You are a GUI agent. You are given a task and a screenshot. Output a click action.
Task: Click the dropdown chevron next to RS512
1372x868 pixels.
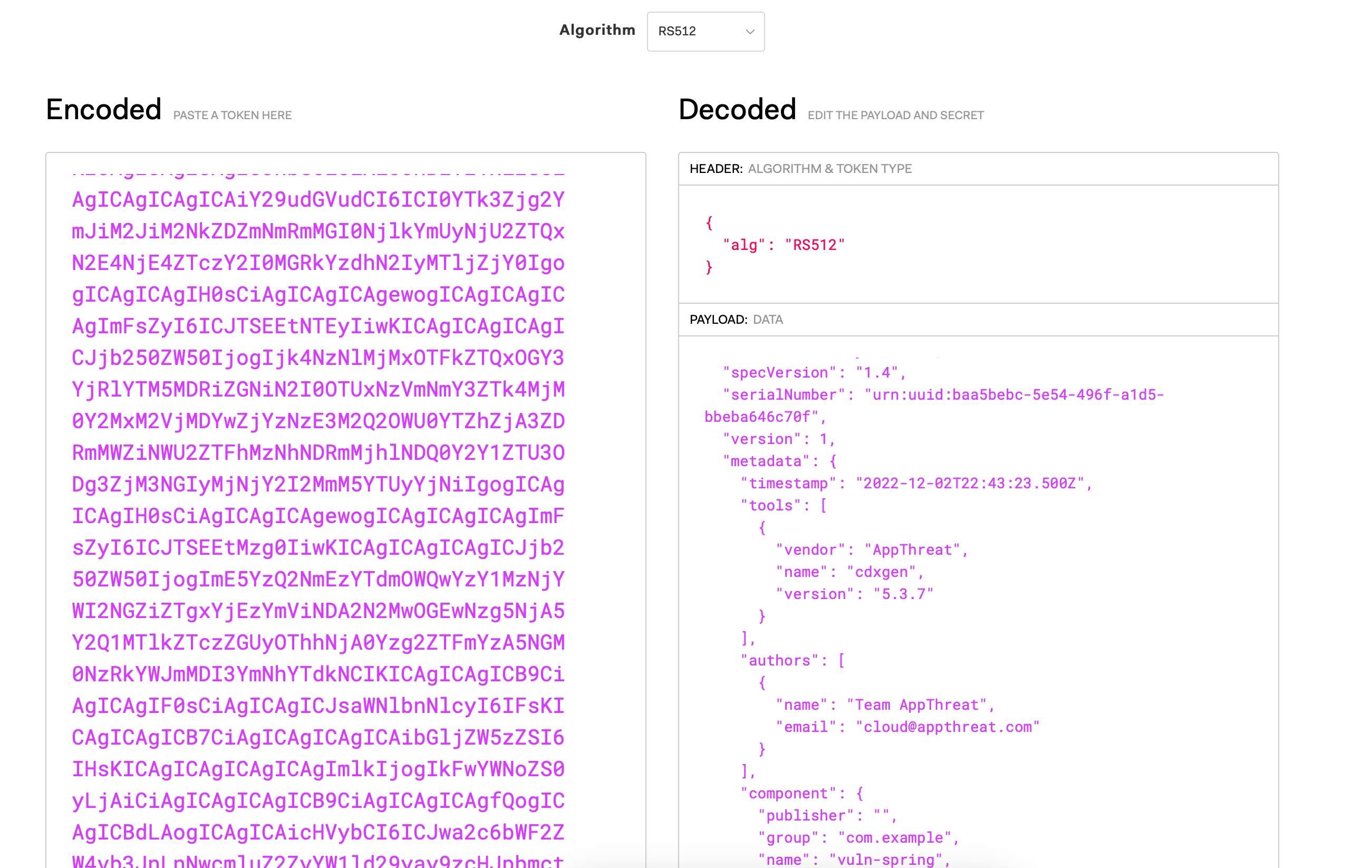[x=750, y=32]
